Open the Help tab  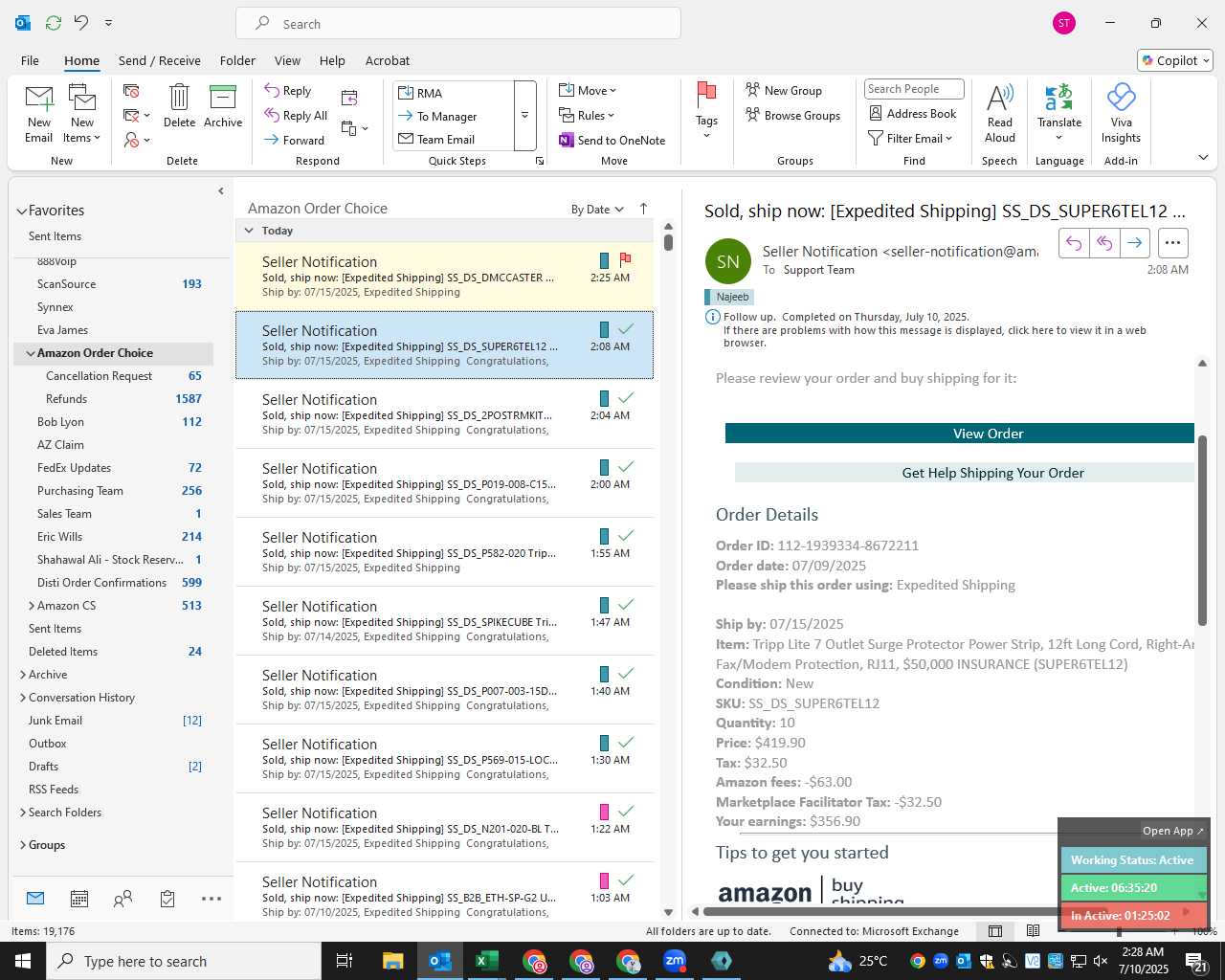tap(332, 60)
